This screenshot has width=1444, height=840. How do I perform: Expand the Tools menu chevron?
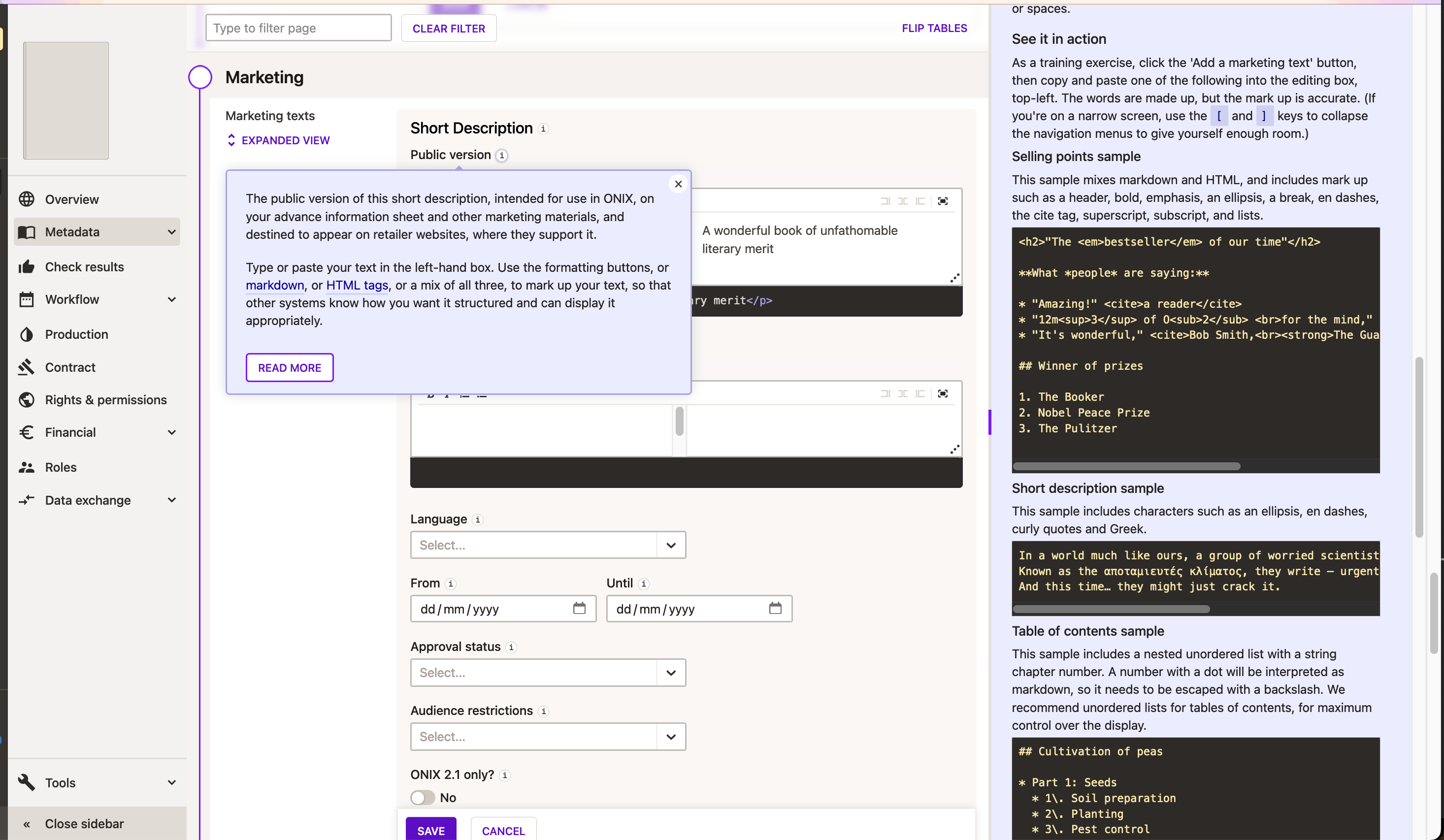tap(171, 782)
